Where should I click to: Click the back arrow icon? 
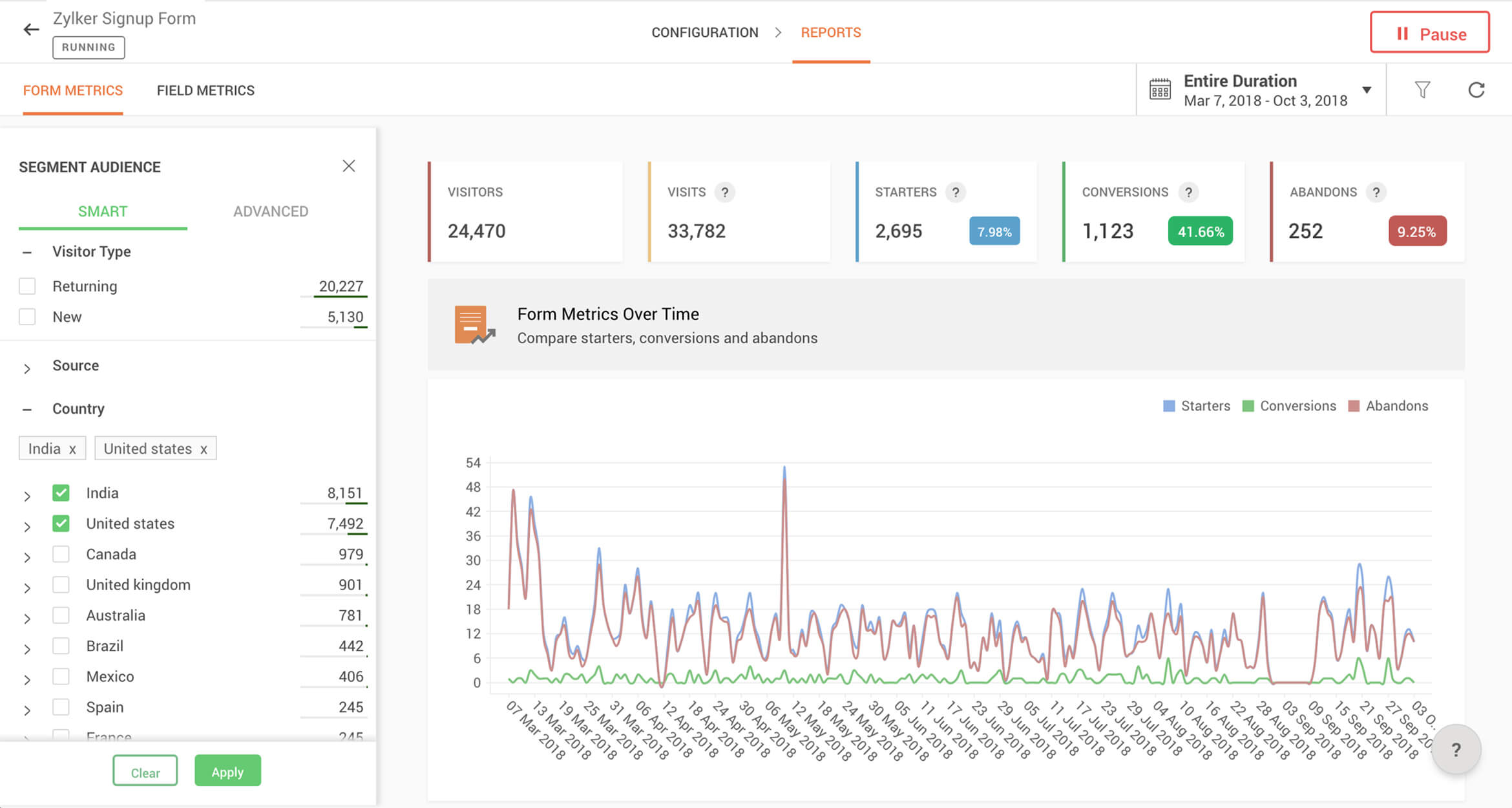point(31,30)
